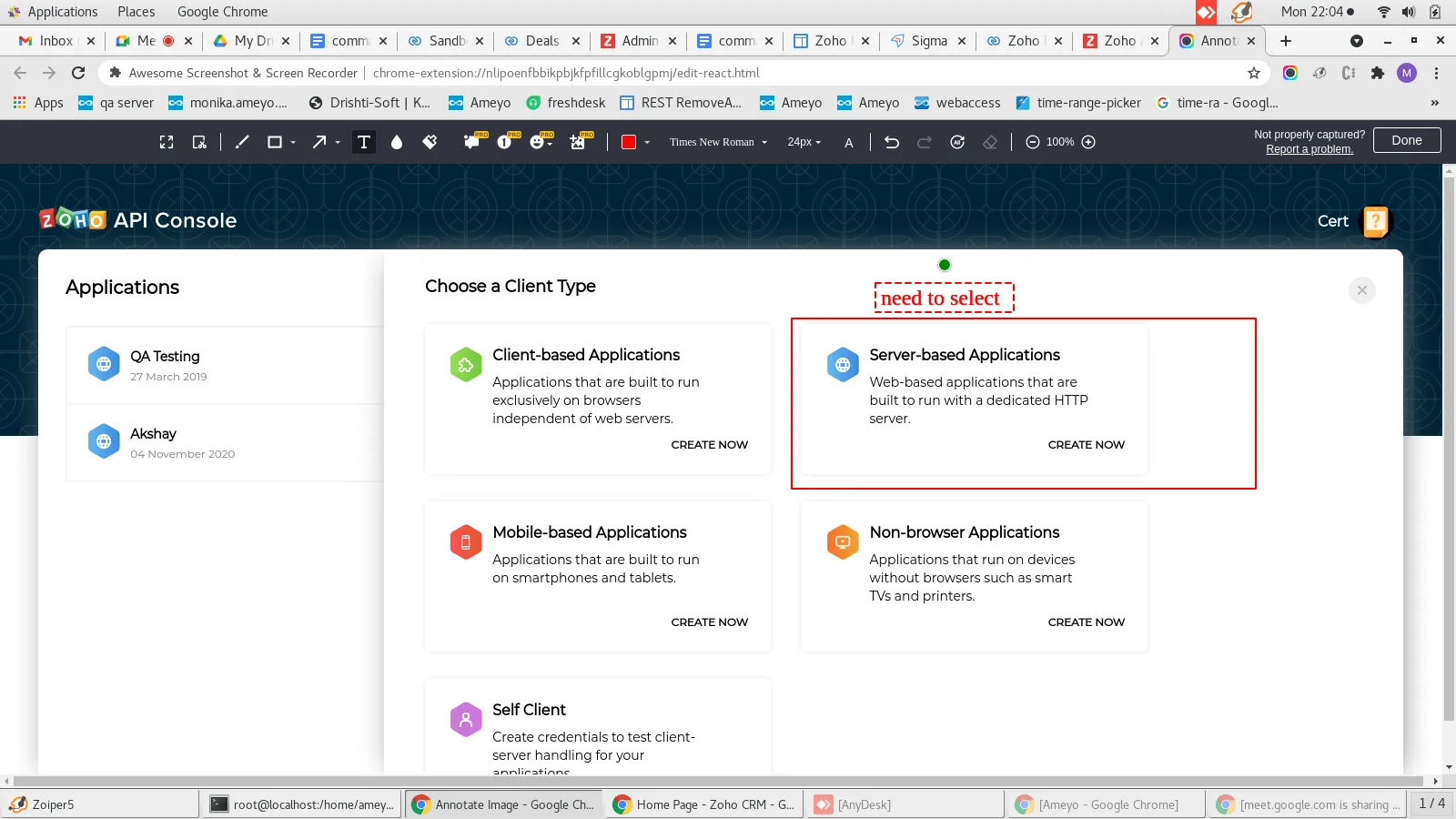Switch to the My Drive tab
Image resolution: width=1456 pixels, height=819 pixels.
(x=251, y=41)
